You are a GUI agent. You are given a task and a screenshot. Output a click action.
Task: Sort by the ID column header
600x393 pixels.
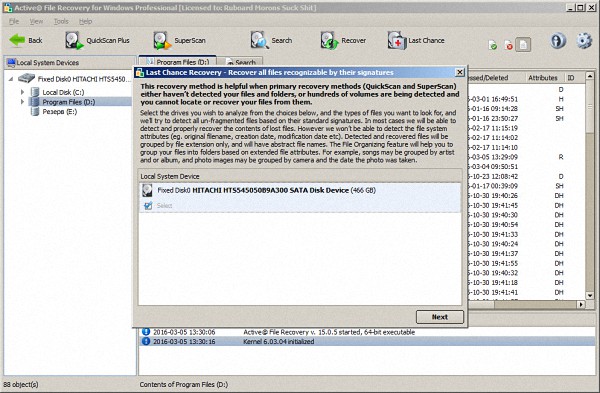(x=574, y=78)
